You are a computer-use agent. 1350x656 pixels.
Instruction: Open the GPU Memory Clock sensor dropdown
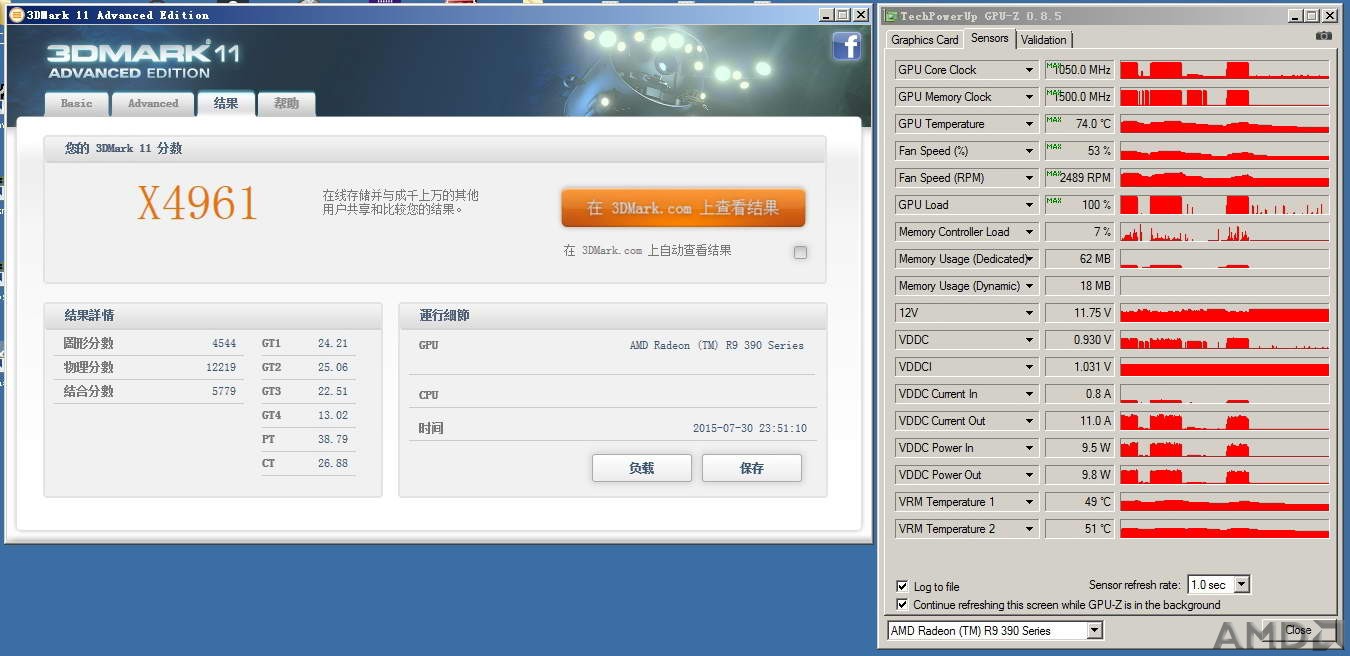pos(1029,97)
